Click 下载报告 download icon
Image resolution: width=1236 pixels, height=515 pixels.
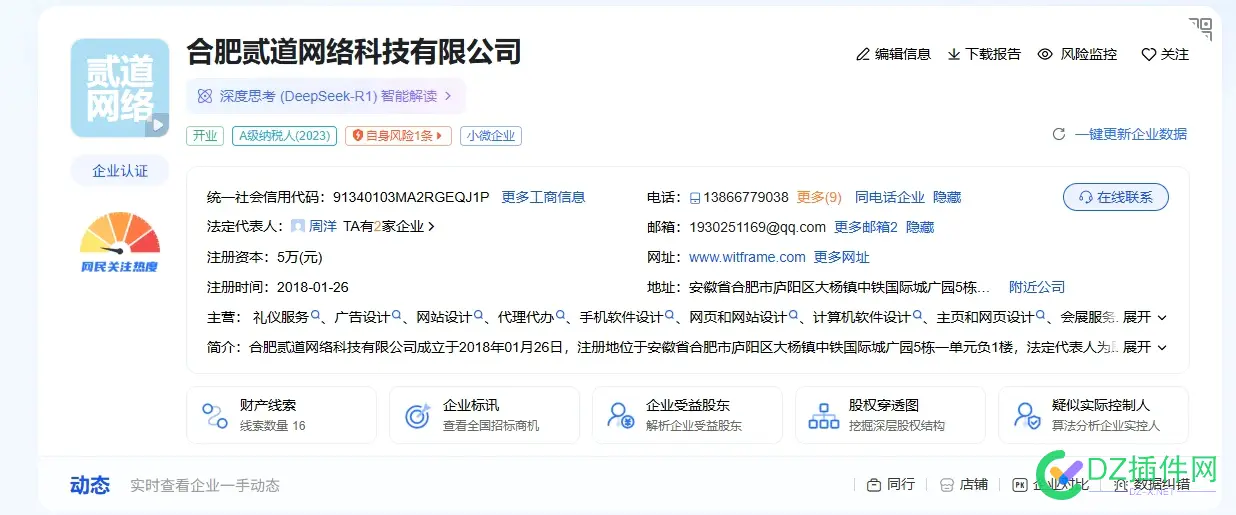[954, 54]
